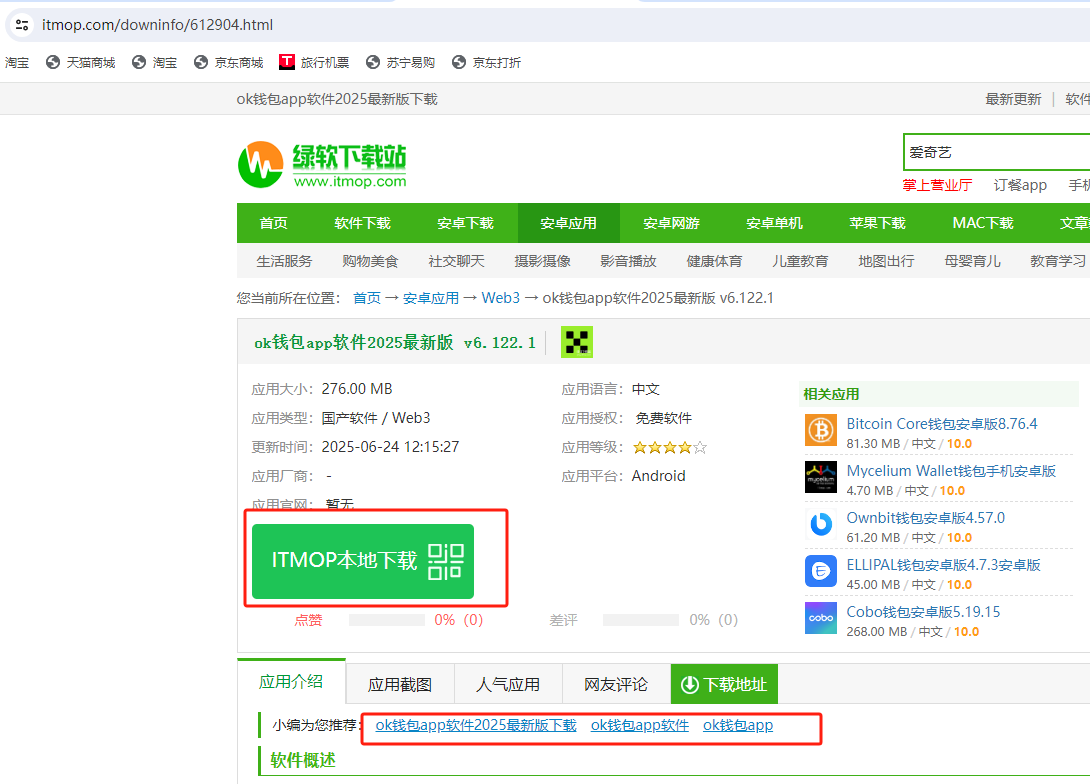
Task: Click the search field containing 爱奇艺
Action: [x=995, y=152]
